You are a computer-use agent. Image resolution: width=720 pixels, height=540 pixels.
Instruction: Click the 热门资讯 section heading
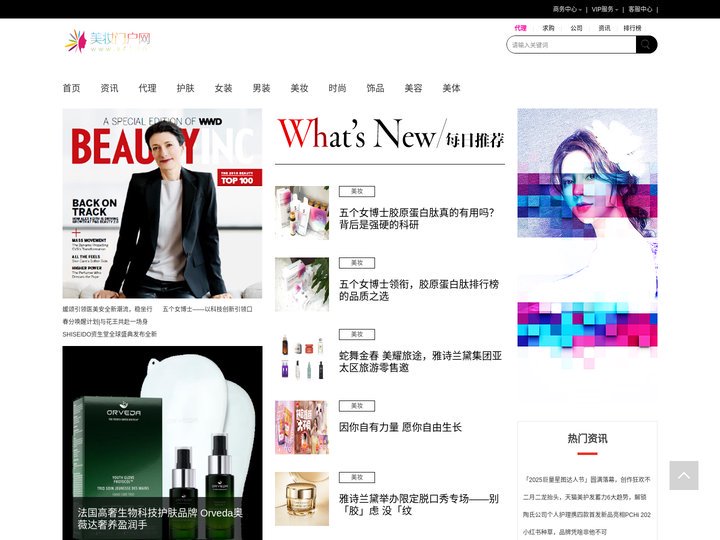point(587,439)
